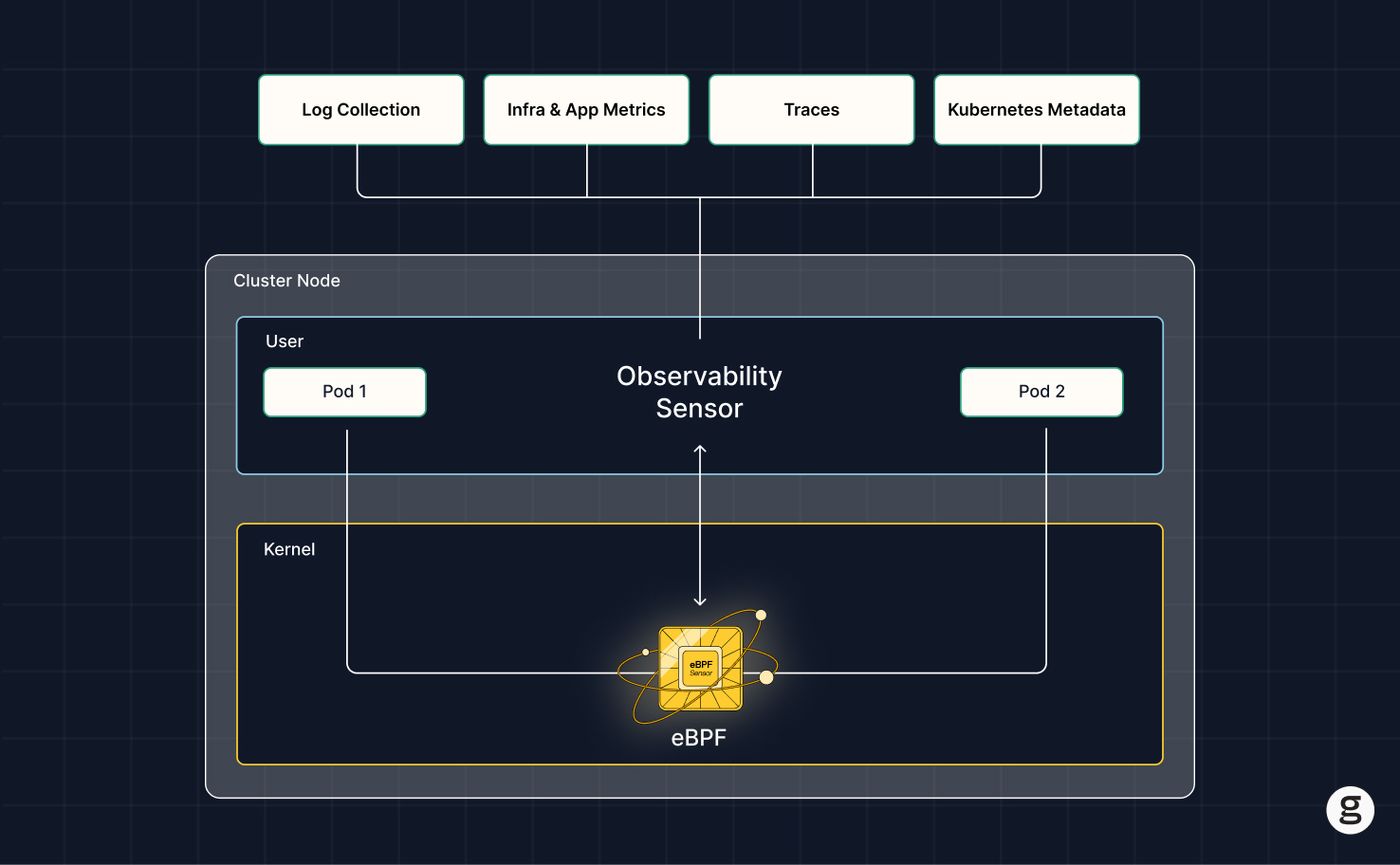This screenshot has height=865, width=1400.
Task: Click the Log Collection box
Action: (361, 110)
